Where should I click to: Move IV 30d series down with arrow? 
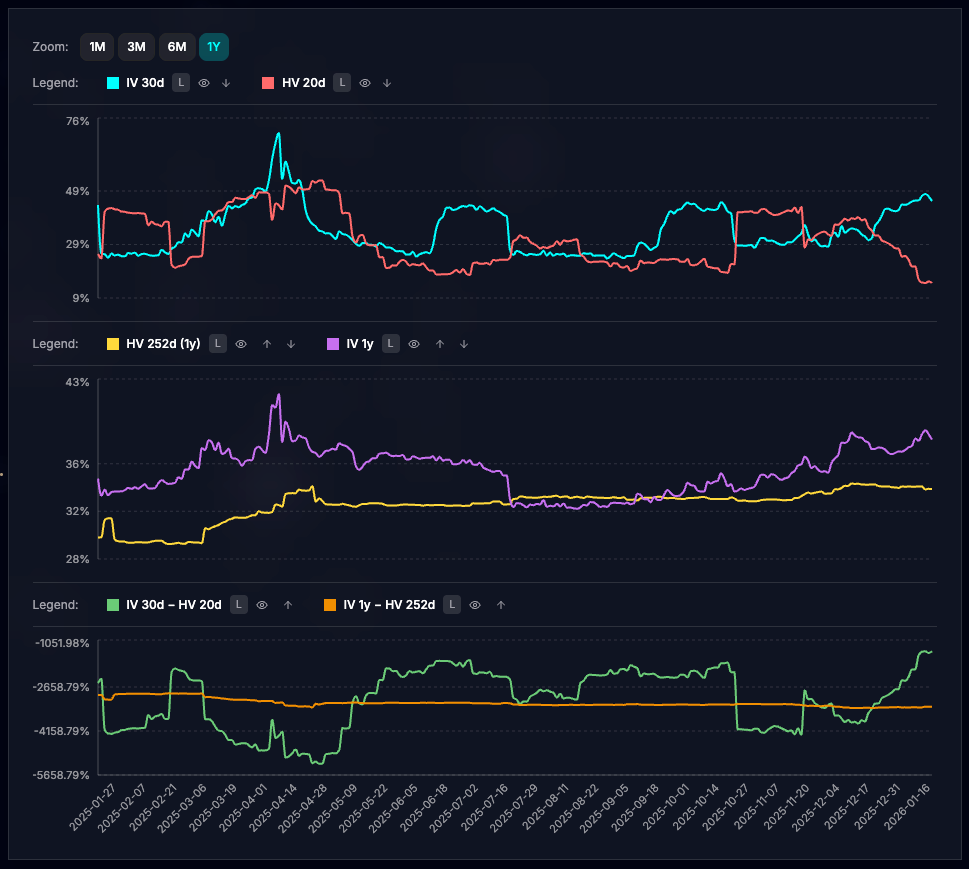point(226,83)
